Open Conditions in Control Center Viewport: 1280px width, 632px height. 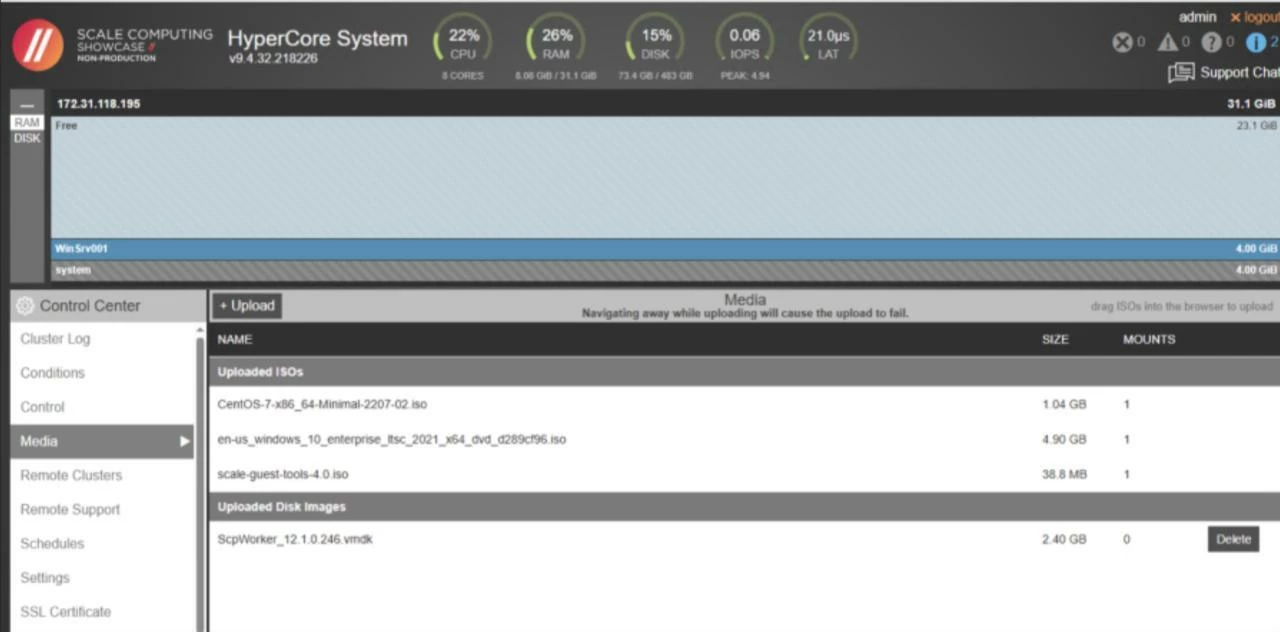[52, 373]
